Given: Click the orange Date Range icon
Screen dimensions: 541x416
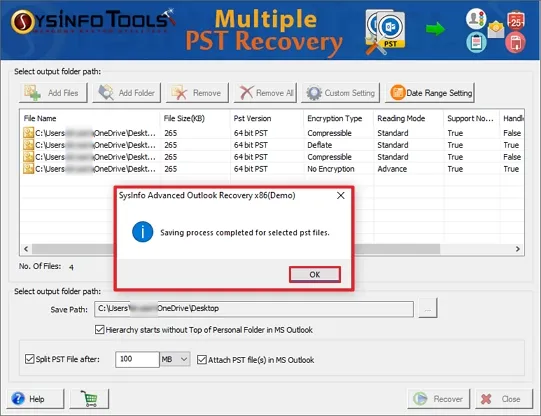Looking at the screenshot, I should point(397,92).
